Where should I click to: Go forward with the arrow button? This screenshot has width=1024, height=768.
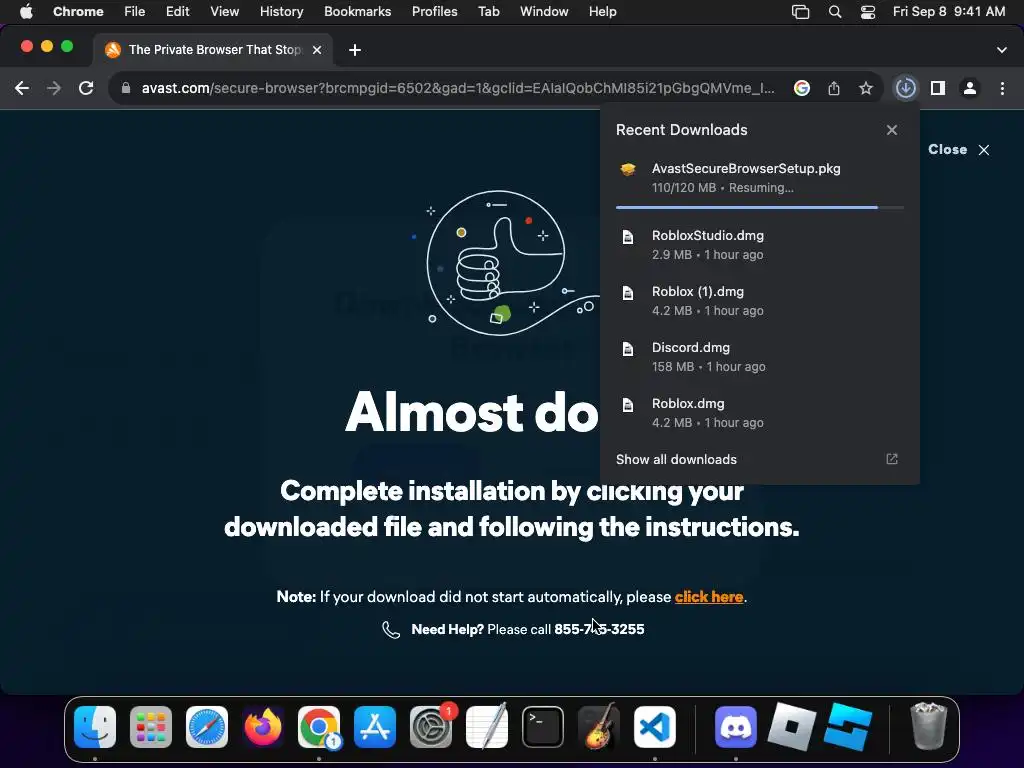tap(54, 88)
